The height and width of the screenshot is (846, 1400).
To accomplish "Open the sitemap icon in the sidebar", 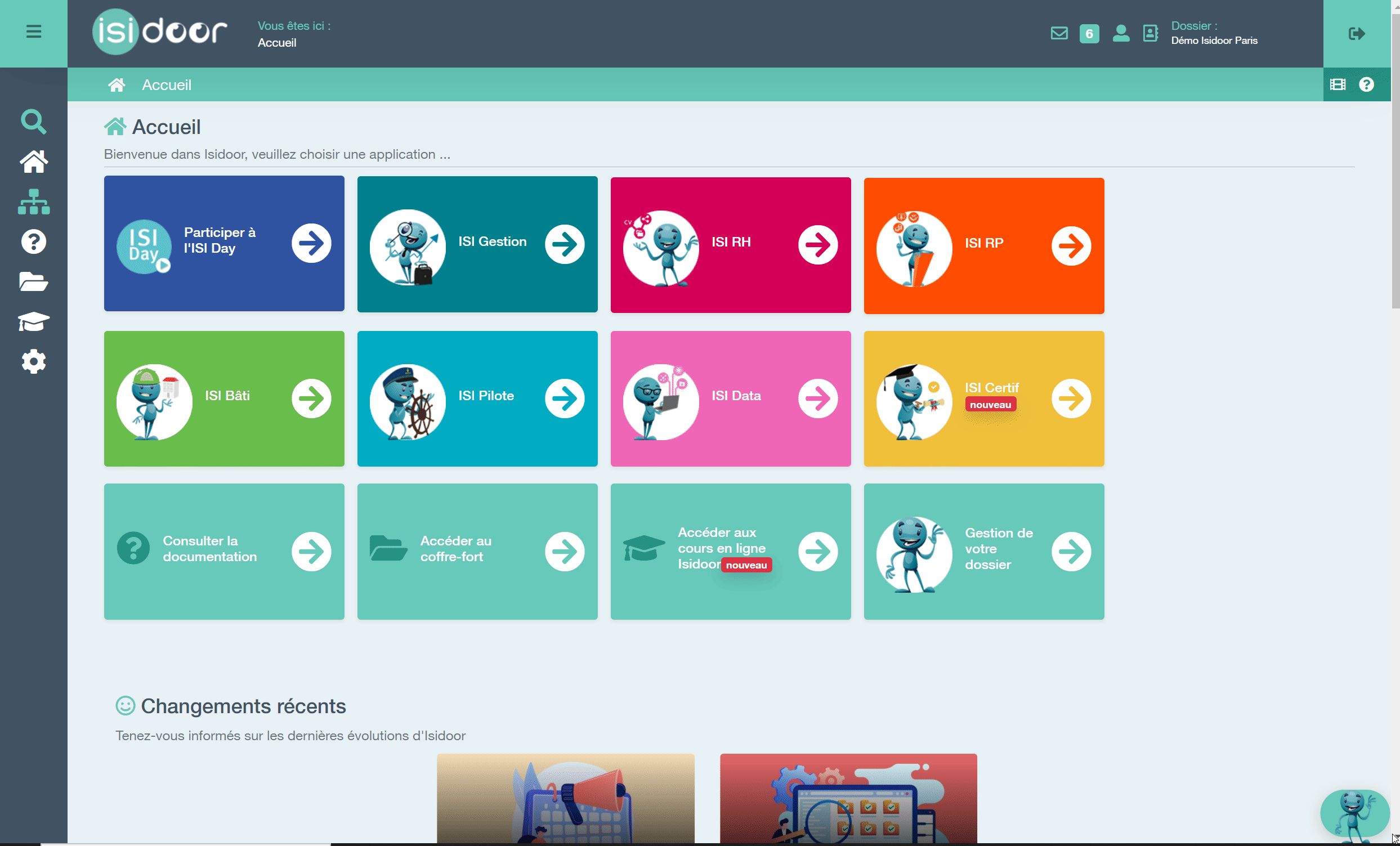I will (34, 202).
